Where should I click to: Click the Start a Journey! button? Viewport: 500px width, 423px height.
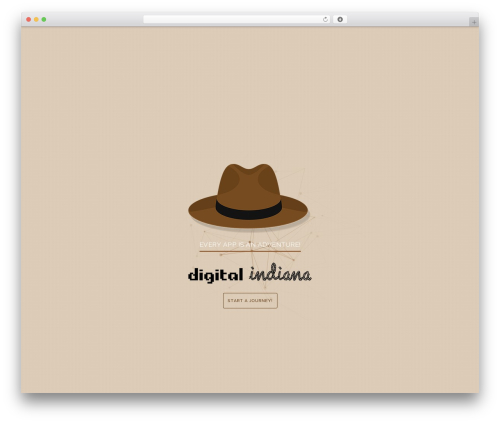pyautogui.click(x=250, y=301)
